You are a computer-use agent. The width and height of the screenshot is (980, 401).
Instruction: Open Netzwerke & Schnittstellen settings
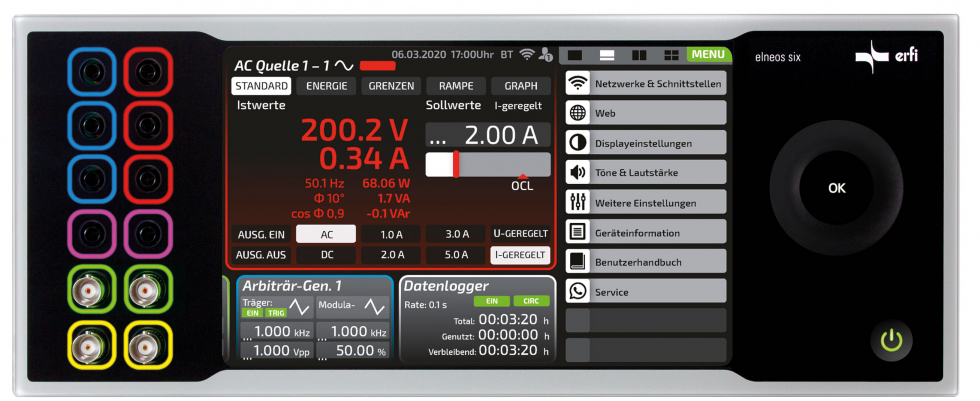coord(645,84)
